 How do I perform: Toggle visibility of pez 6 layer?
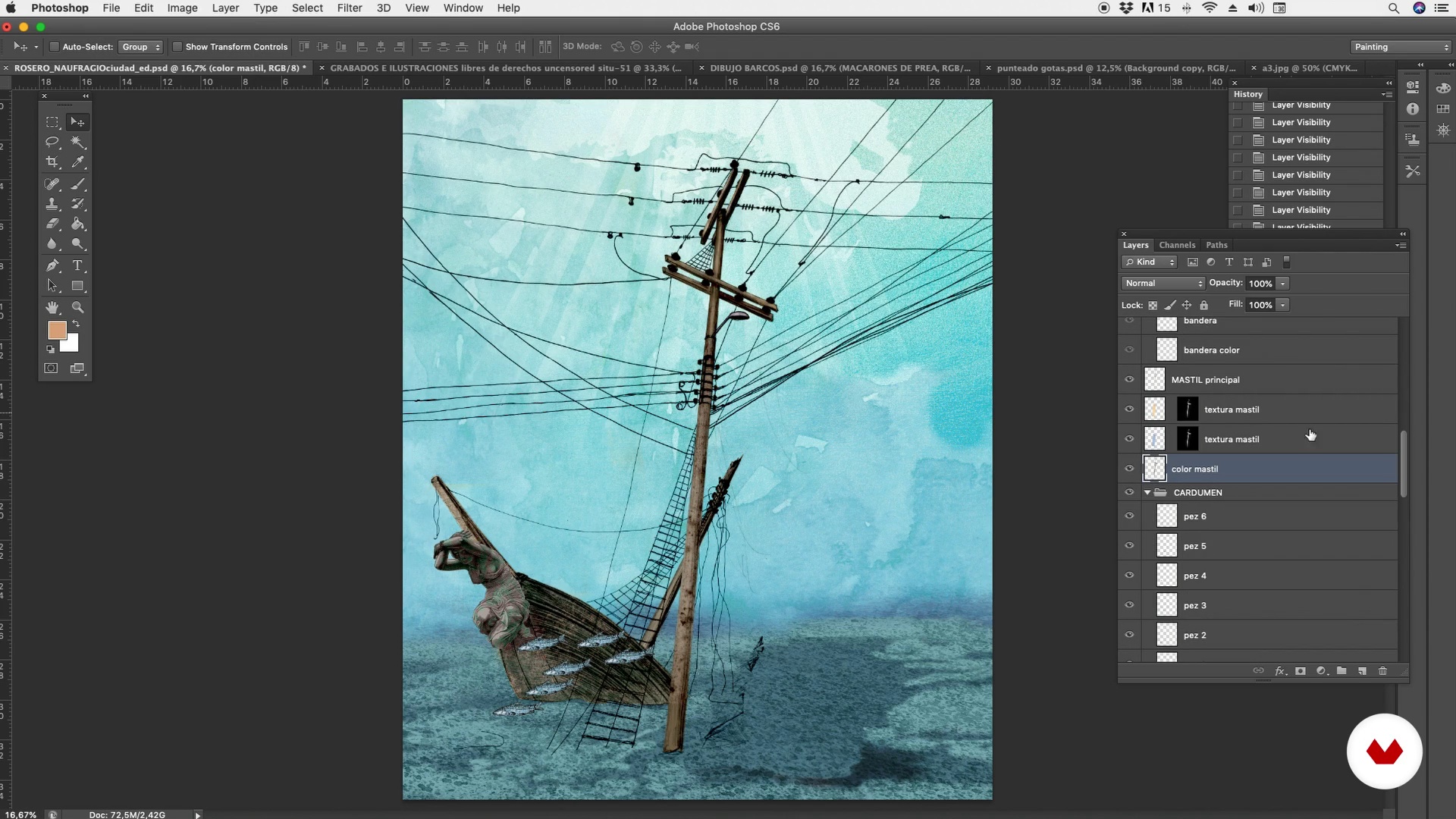click(x=1129, y=516)
